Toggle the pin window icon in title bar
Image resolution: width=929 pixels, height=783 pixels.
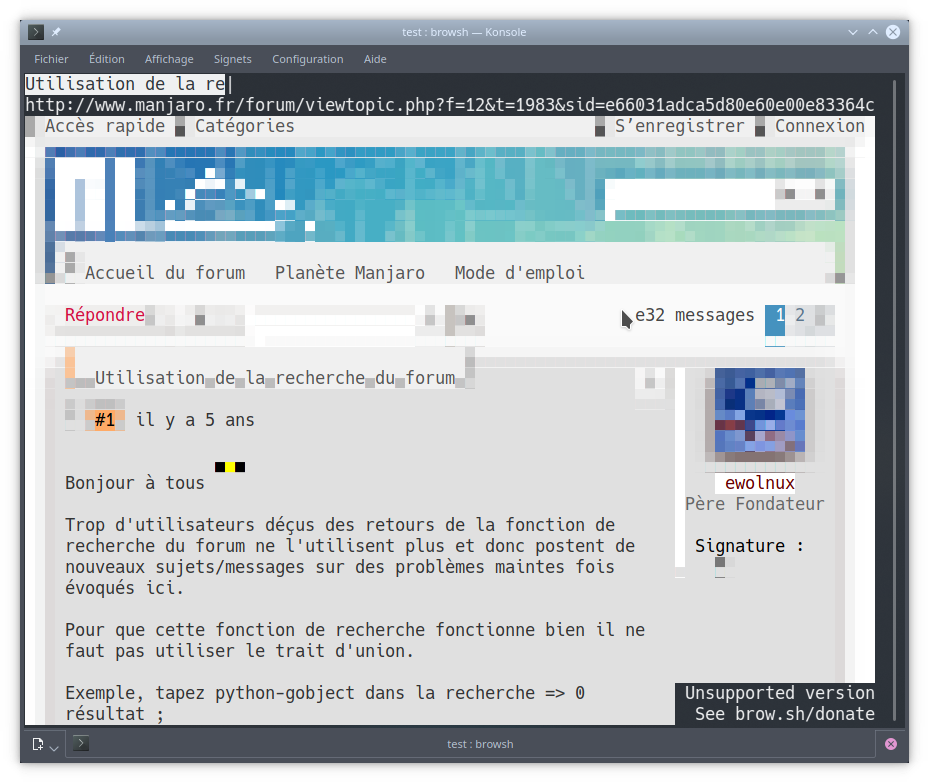[x=56, y=32]
